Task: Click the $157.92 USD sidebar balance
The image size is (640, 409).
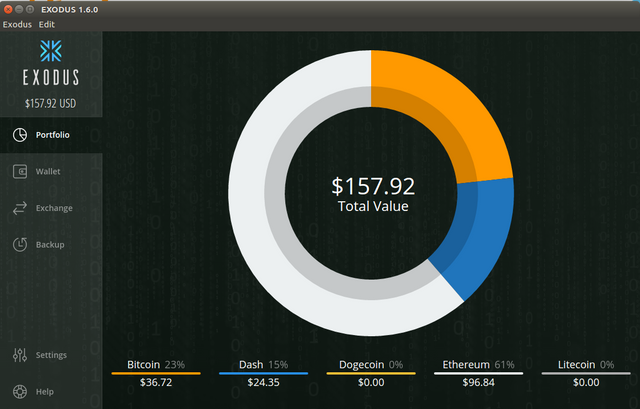Action: [51, 103]
